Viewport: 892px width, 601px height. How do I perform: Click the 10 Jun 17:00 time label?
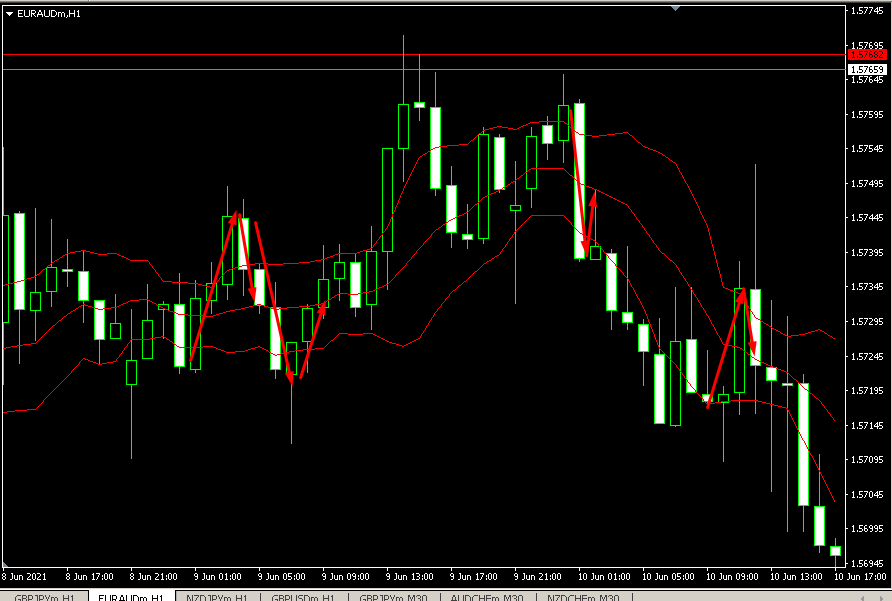pyautogui.click(x=860, y=577)
